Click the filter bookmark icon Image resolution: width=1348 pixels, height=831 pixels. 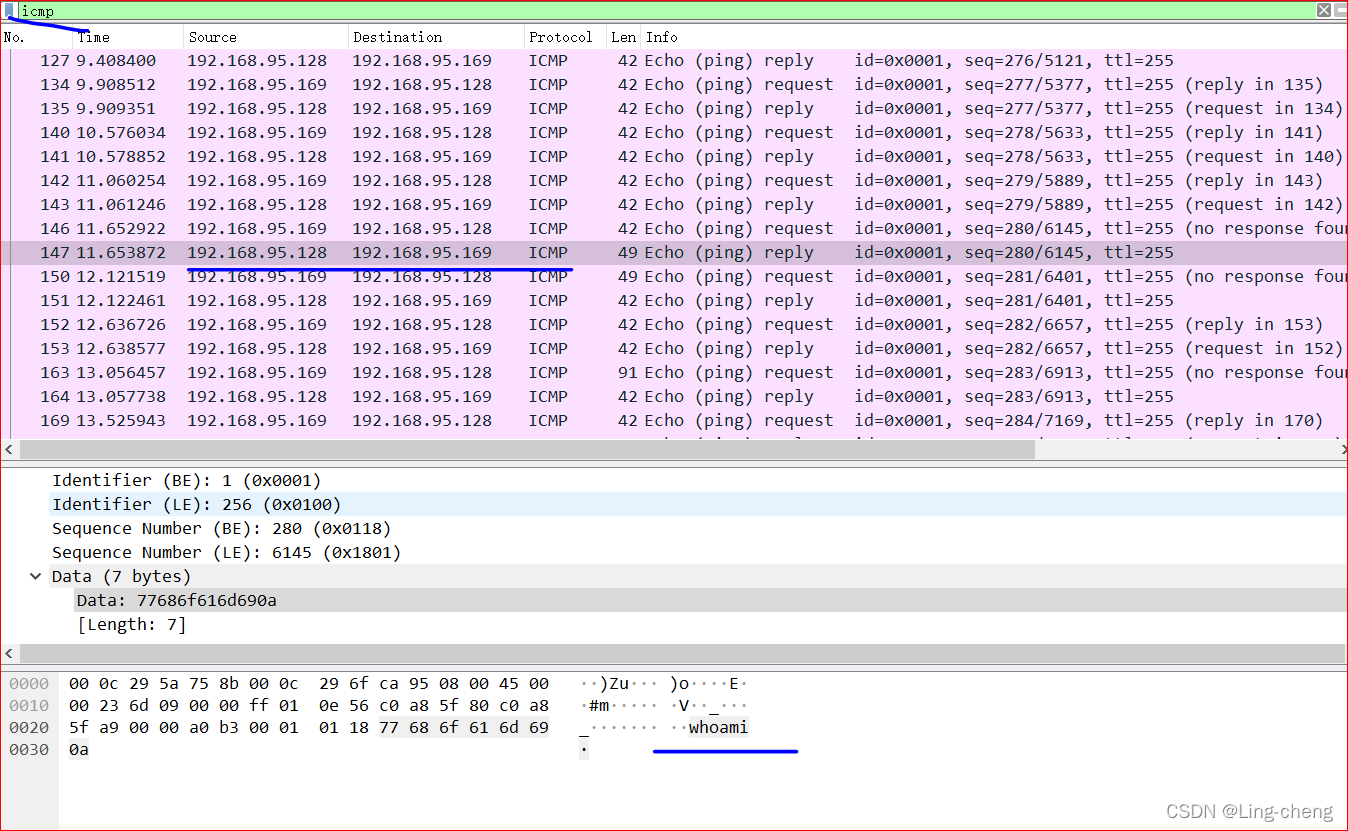(x=9, y=10)
